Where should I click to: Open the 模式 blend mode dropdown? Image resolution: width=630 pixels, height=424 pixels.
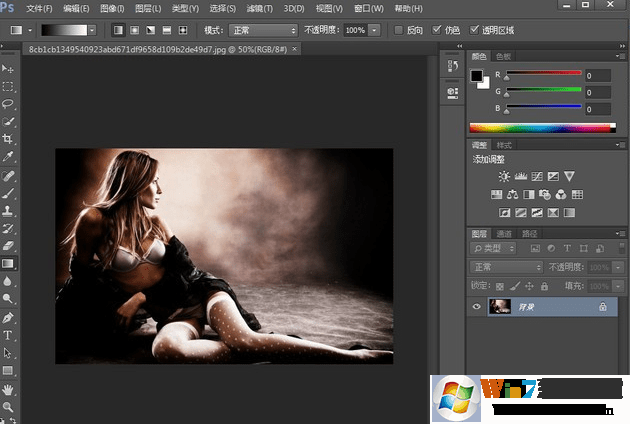coord(264,31)
